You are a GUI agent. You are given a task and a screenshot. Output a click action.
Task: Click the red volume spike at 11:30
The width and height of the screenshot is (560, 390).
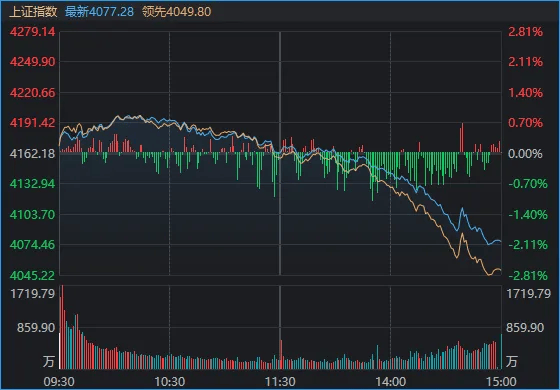[281, 354]
